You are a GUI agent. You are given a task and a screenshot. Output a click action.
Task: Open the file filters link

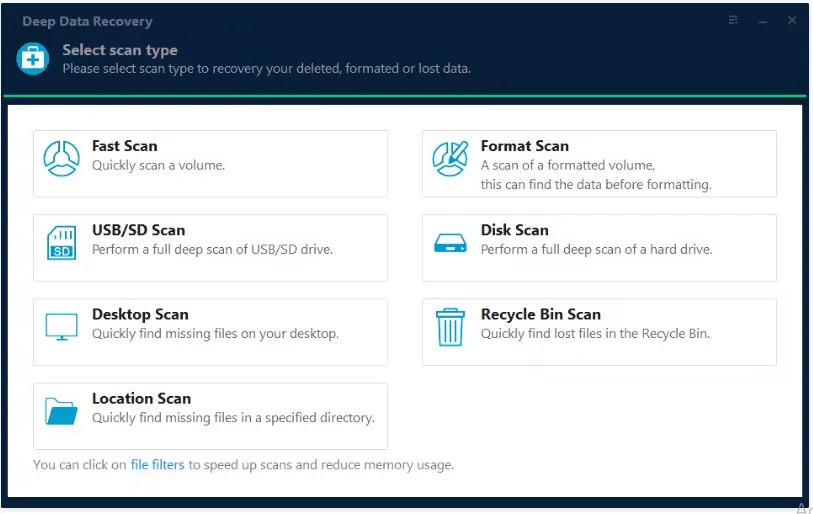pyautogui.click(x=158, y=465)
